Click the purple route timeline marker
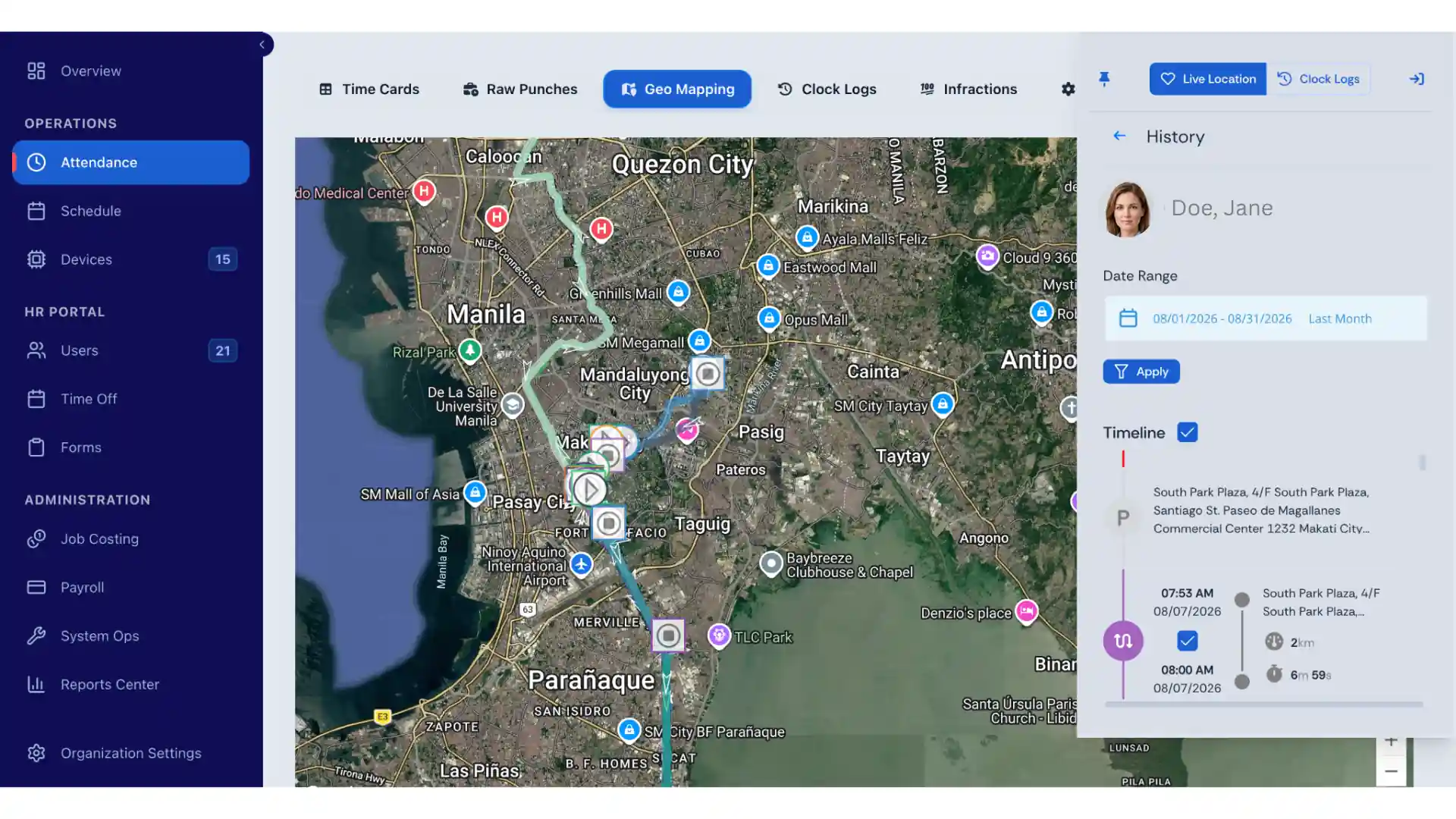The width and height of the screenshot is (1456, 819). pyautogui.click(x=1123, y=641)
